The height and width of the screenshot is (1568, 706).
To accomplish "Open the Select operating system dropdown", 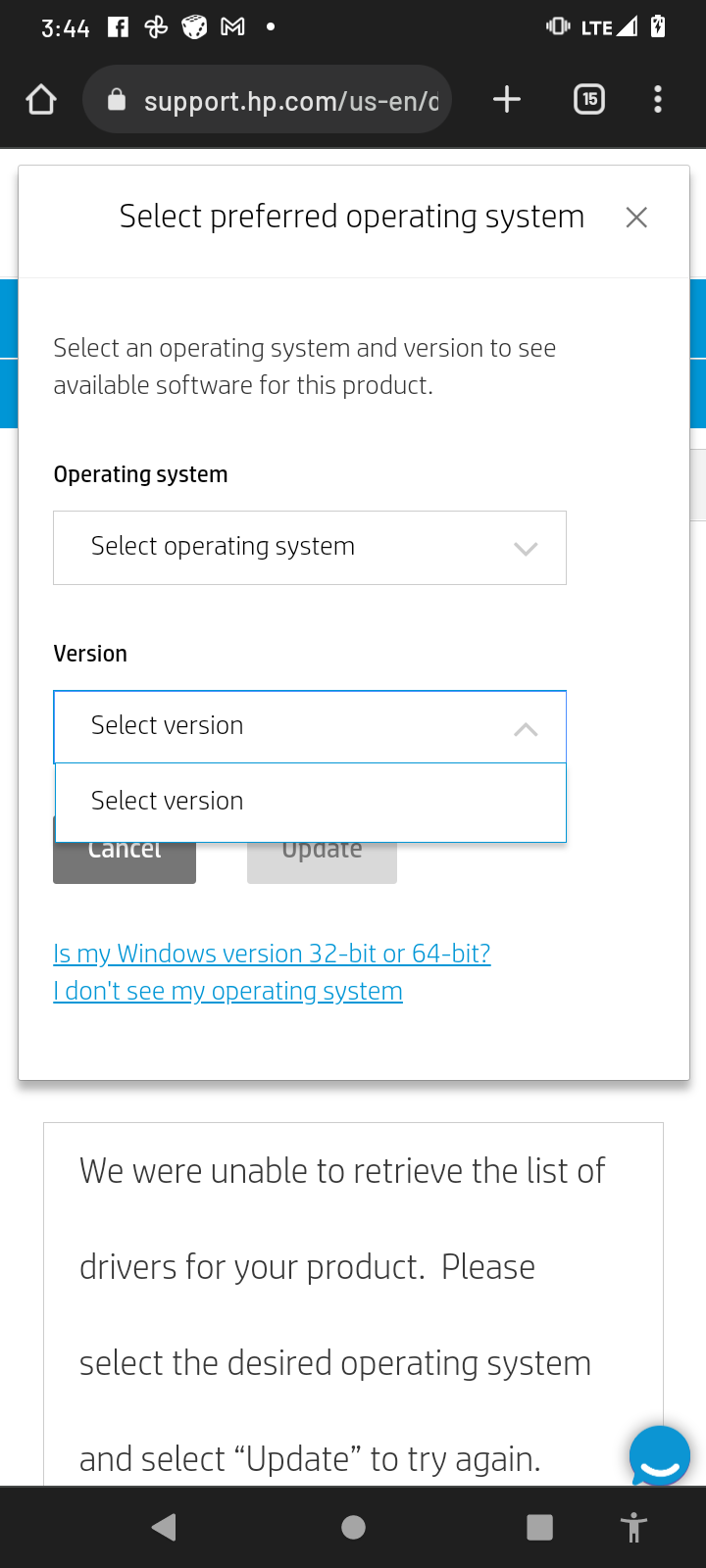I will [x=310, y=548].
